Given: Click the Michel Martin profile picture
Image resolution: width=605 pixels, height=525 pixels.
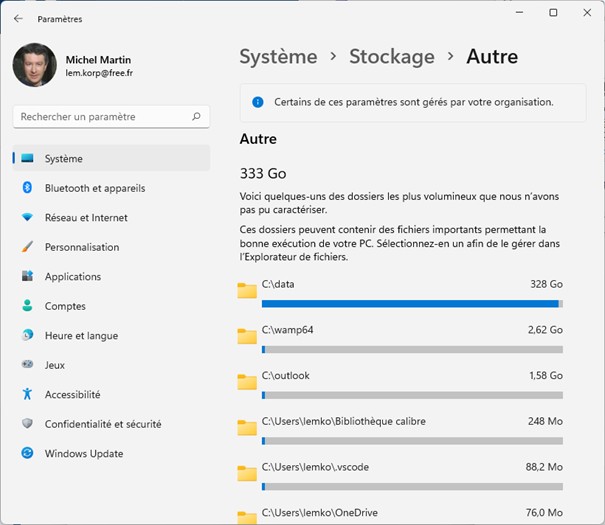Looking at the screenshot, I should (x=34, y=65).
